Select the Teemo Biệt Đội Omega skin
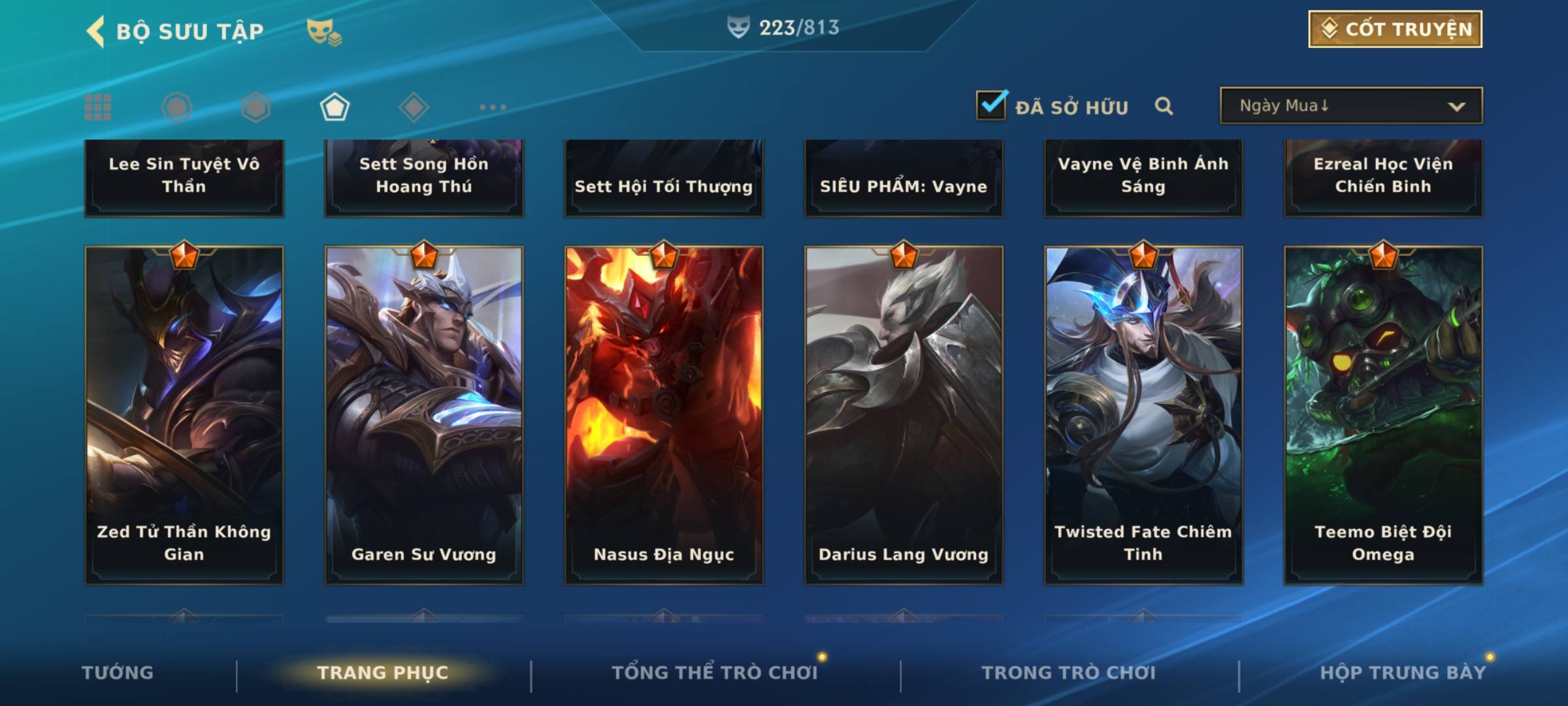This screenshot has height=706, width=1568. (1383, 415)
